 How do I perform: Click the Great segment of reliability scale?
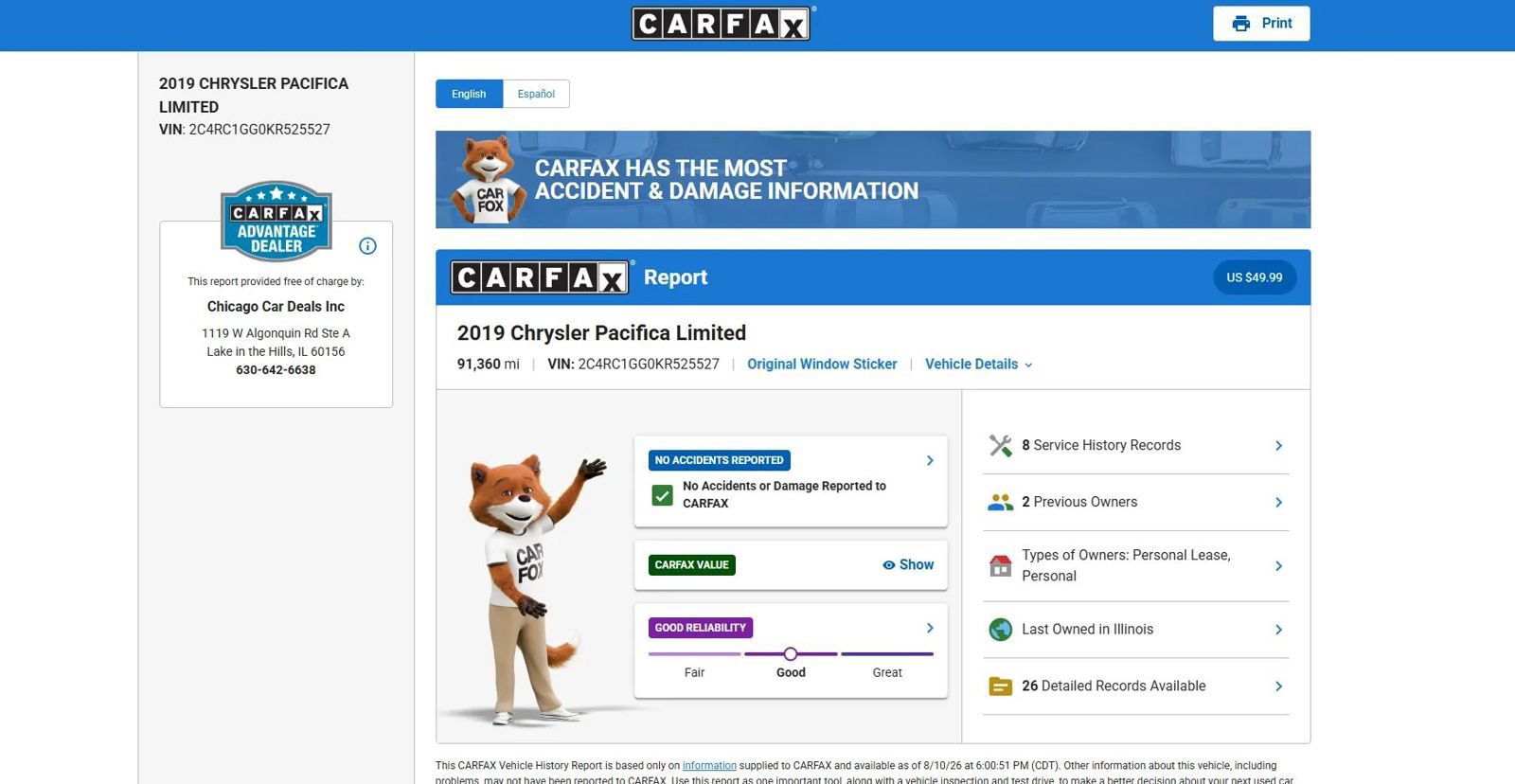coord(887,654)
